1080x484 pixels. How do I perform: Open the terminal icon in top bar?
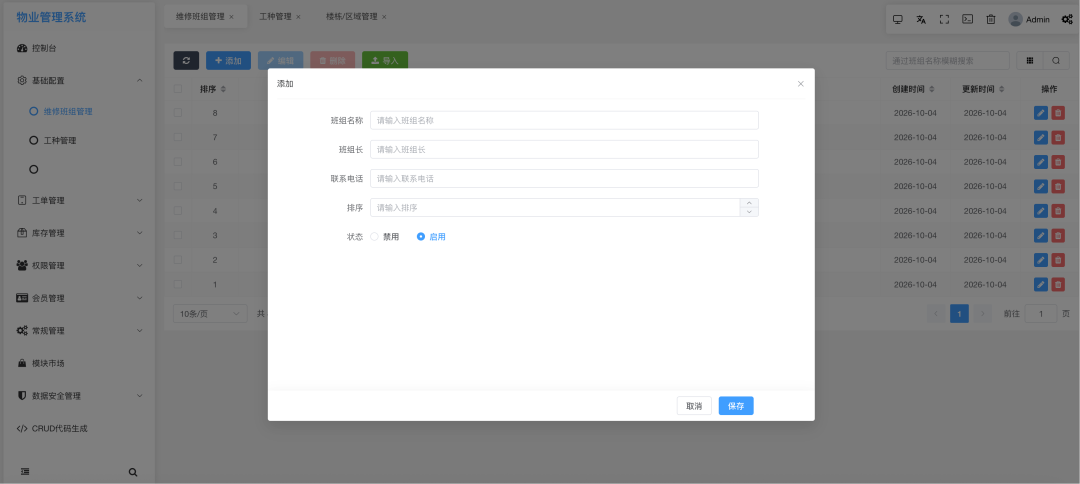click(x=967, y=19)
